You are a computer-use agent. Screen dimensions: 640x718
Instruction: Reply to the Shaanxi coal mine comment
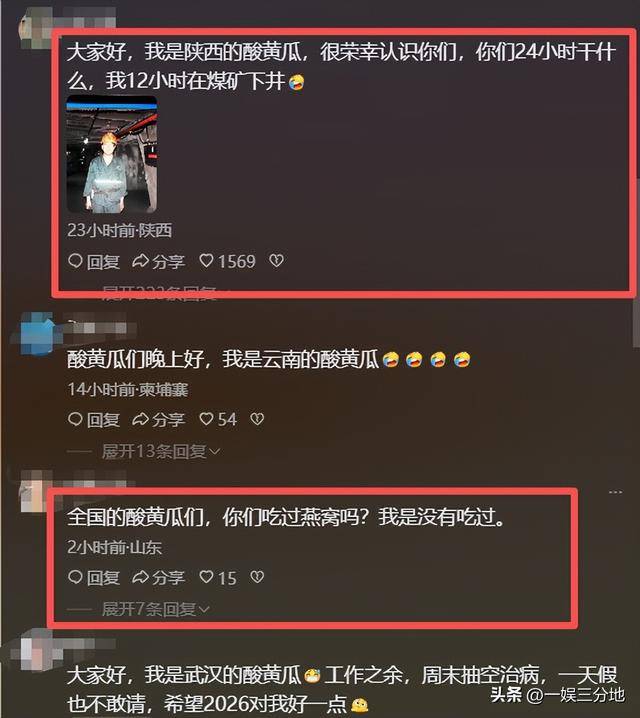coord(94,261)
